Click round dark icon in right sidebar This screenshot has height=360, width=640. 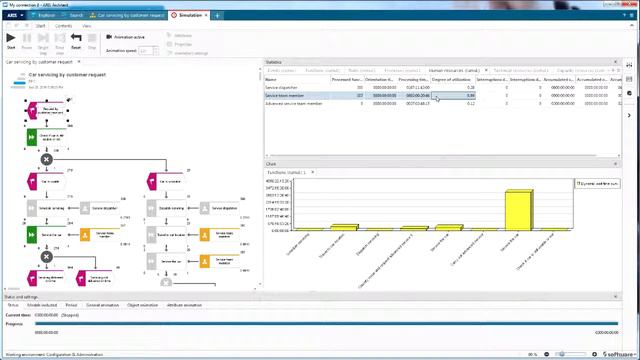(x=629, y=93)
